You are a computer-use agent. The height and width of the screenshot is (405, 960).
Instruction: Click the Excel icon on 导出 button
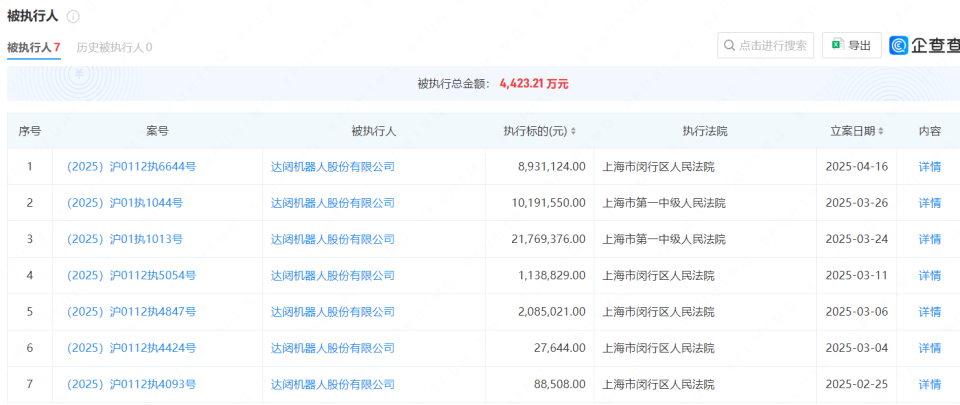(x=836, y=45)
